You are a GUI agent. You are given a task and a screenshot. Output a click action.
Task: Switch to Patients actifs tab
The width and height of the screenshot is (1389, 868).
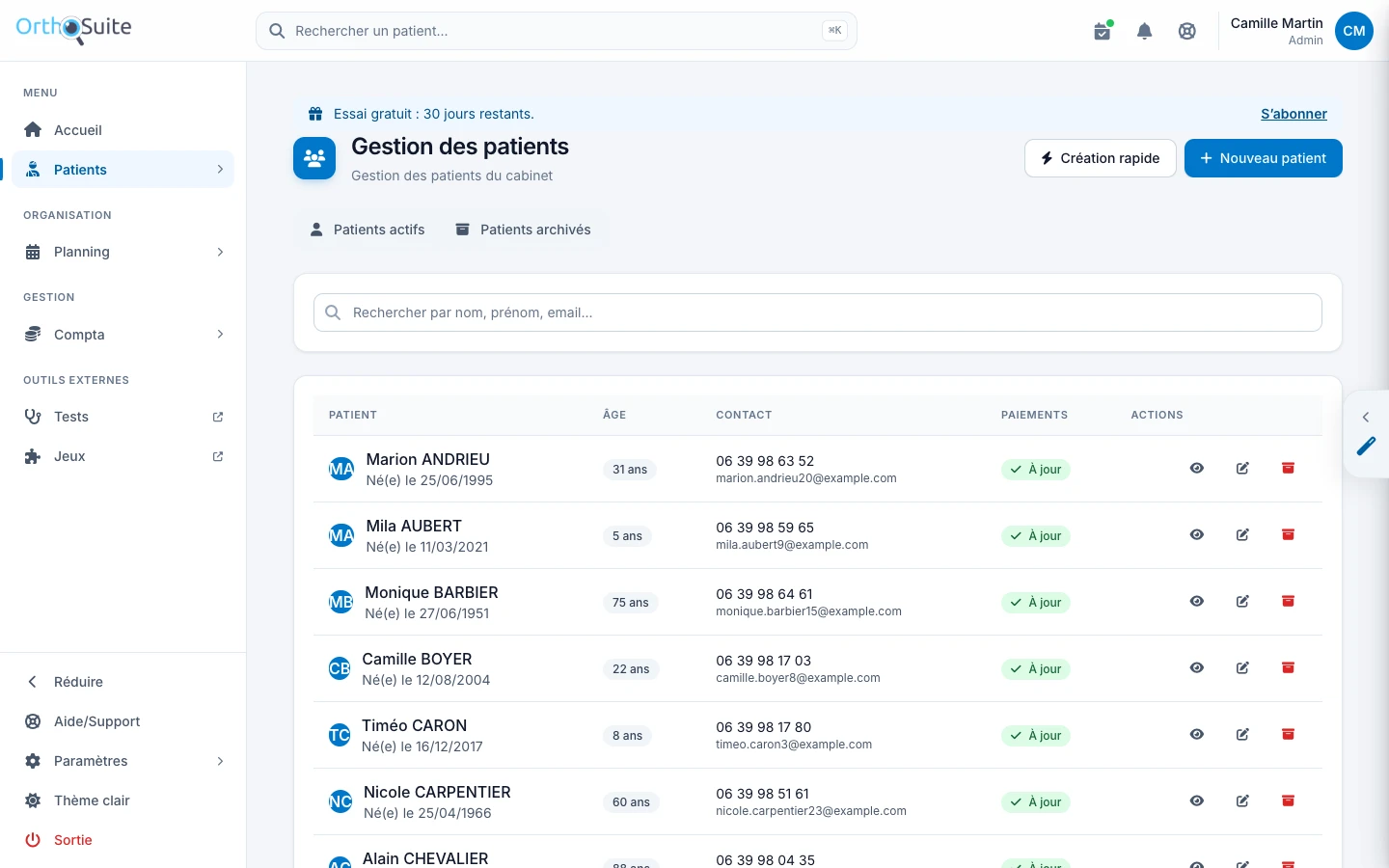click(x=368, y=230)
